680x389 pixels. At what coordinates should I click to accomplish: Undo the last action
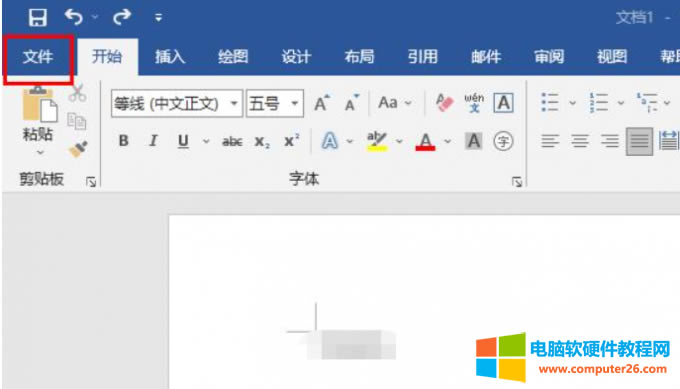[74, 17]
